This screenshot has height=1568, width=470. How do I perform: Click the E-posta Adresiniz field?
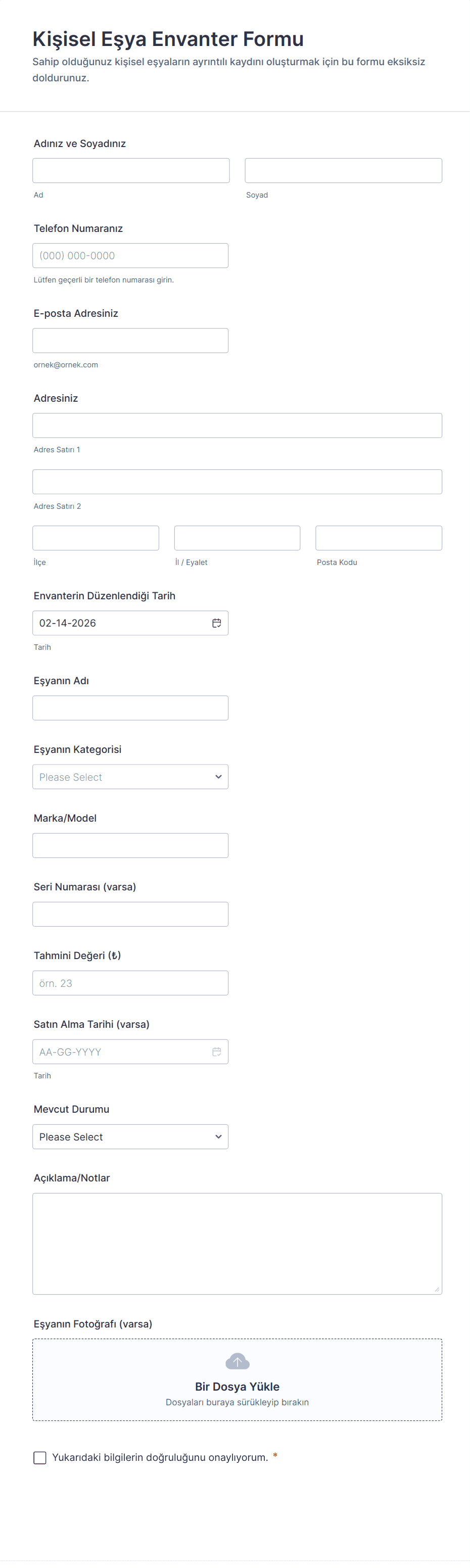click(x=130, y=340)
